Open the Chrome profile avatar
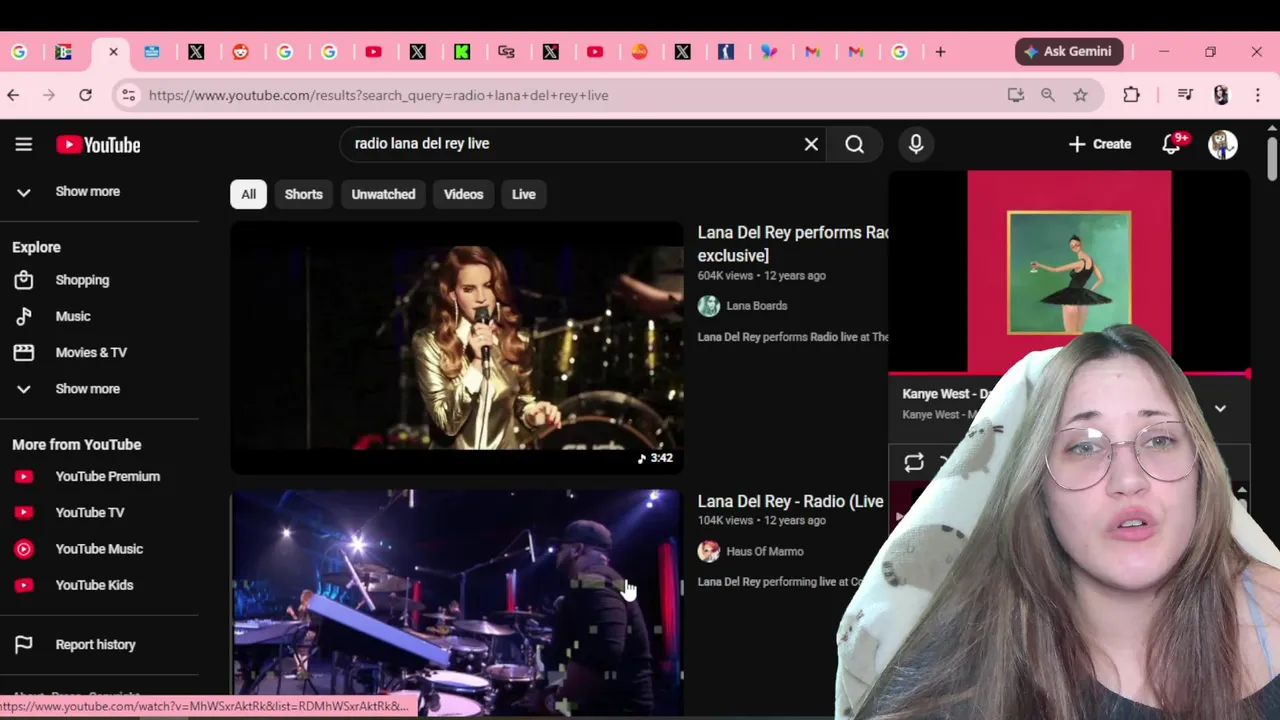The height and width of the screenshot is (720, 1280). (x=1221, y=95)
